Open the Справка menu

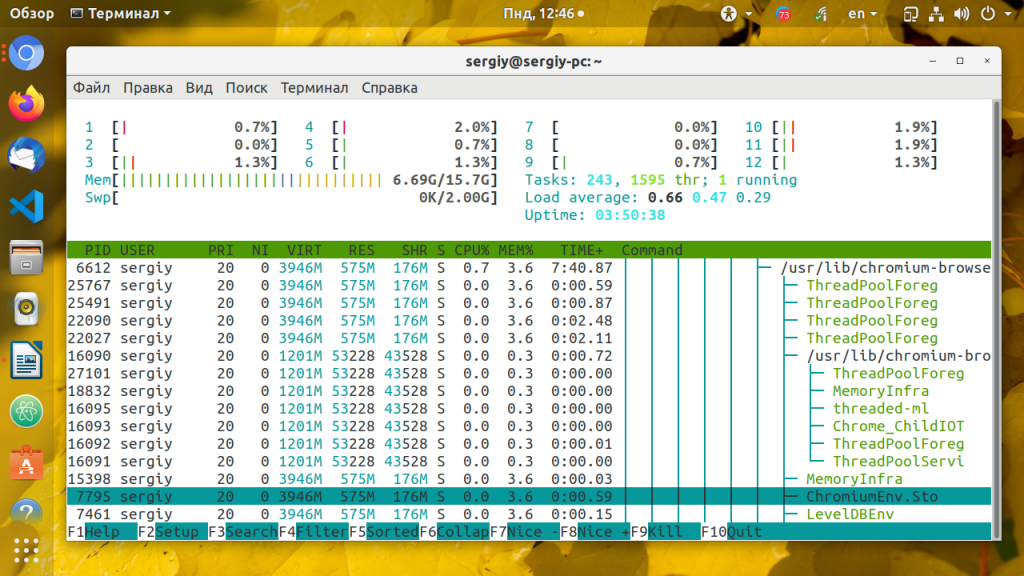coord(389,88)
